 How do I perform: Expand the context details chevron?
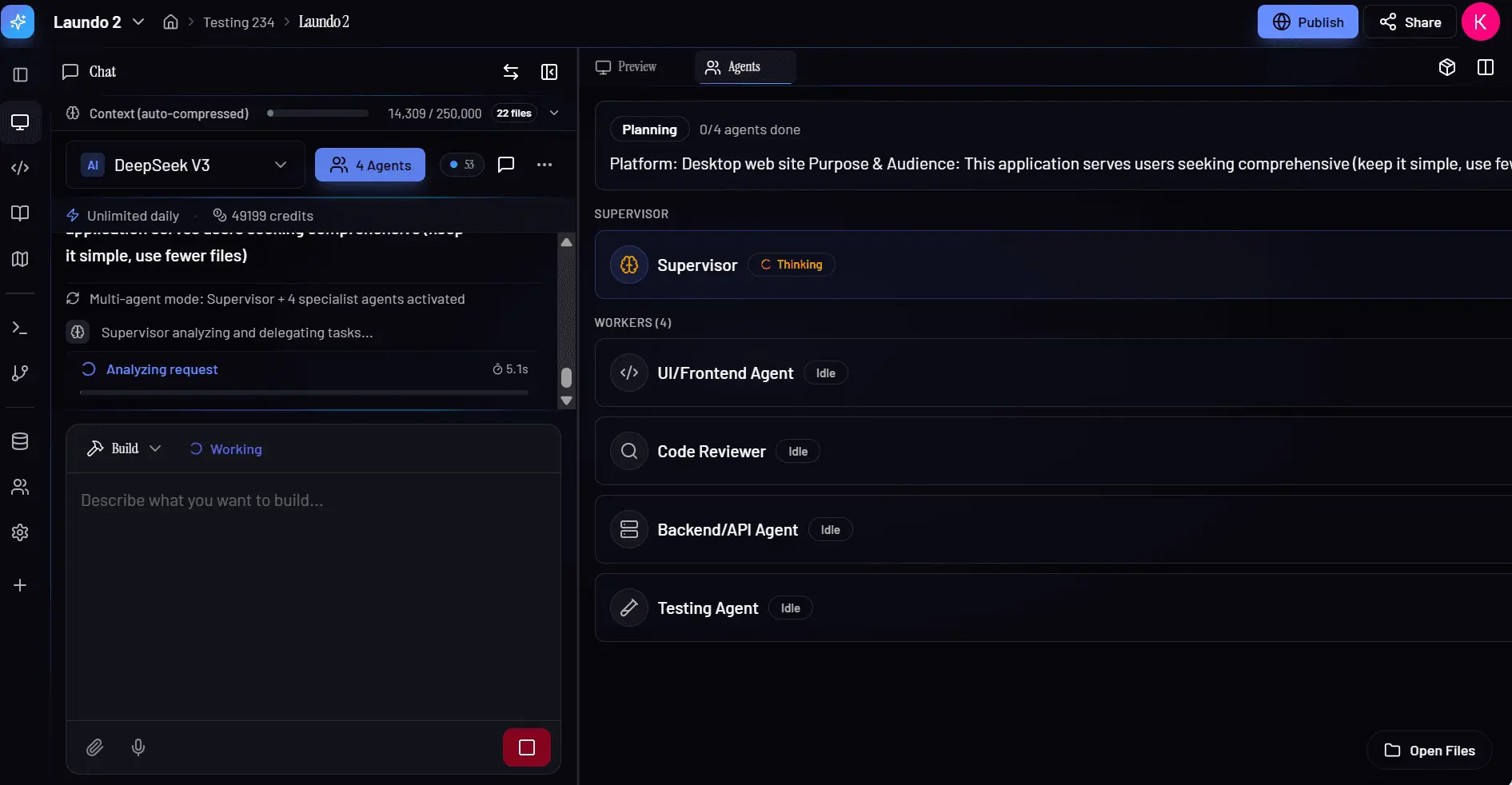coord(554,113)
